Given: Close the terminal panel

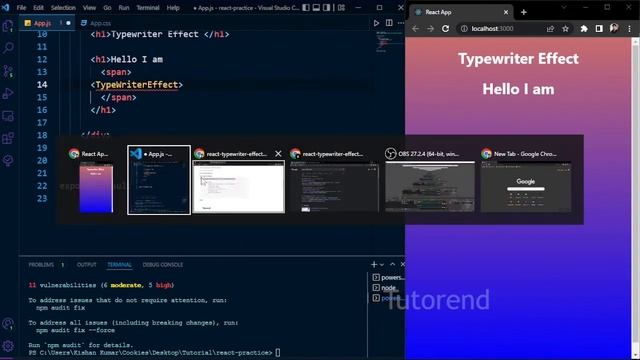Looking at the screenshot, I should [x=402, y=264].
